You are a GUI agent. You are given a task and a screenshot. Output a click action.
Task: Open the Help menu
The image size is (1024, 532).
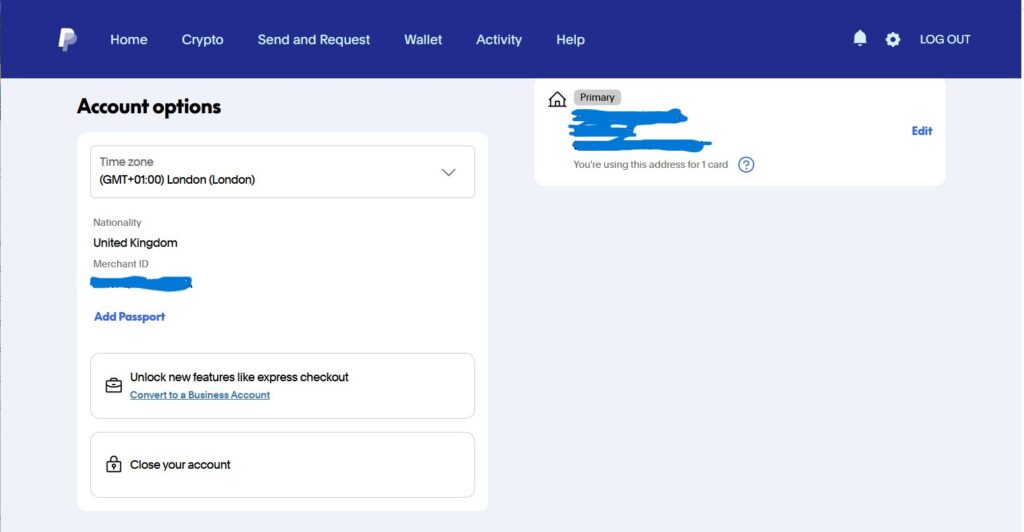[570, 39]
